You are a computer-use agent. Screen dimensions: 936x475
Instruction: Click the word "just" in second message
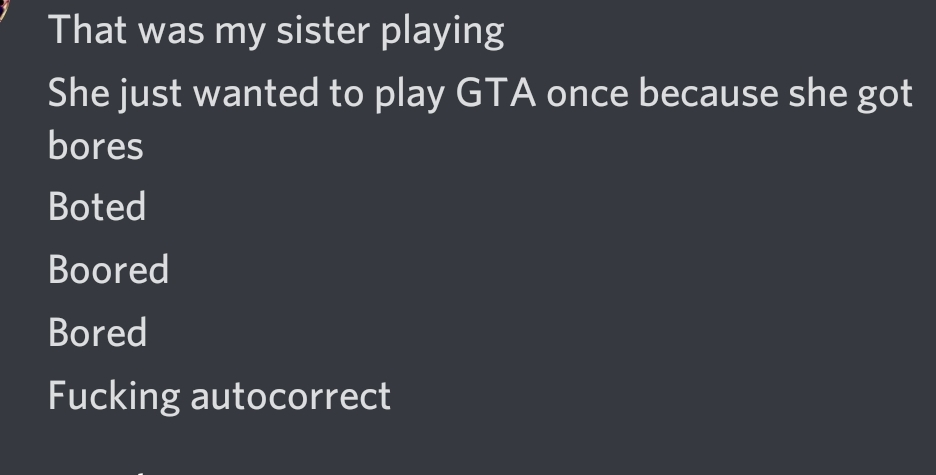tap(150, 95)
